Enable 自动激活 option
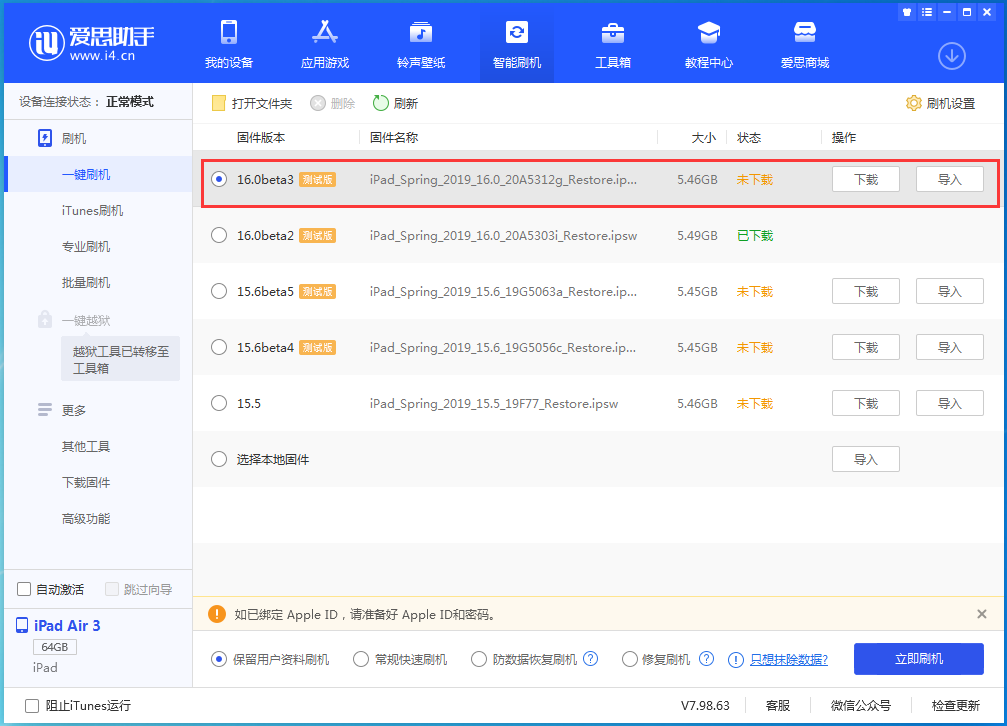Viewport: 1007px width, 726px height. (23, 589)
